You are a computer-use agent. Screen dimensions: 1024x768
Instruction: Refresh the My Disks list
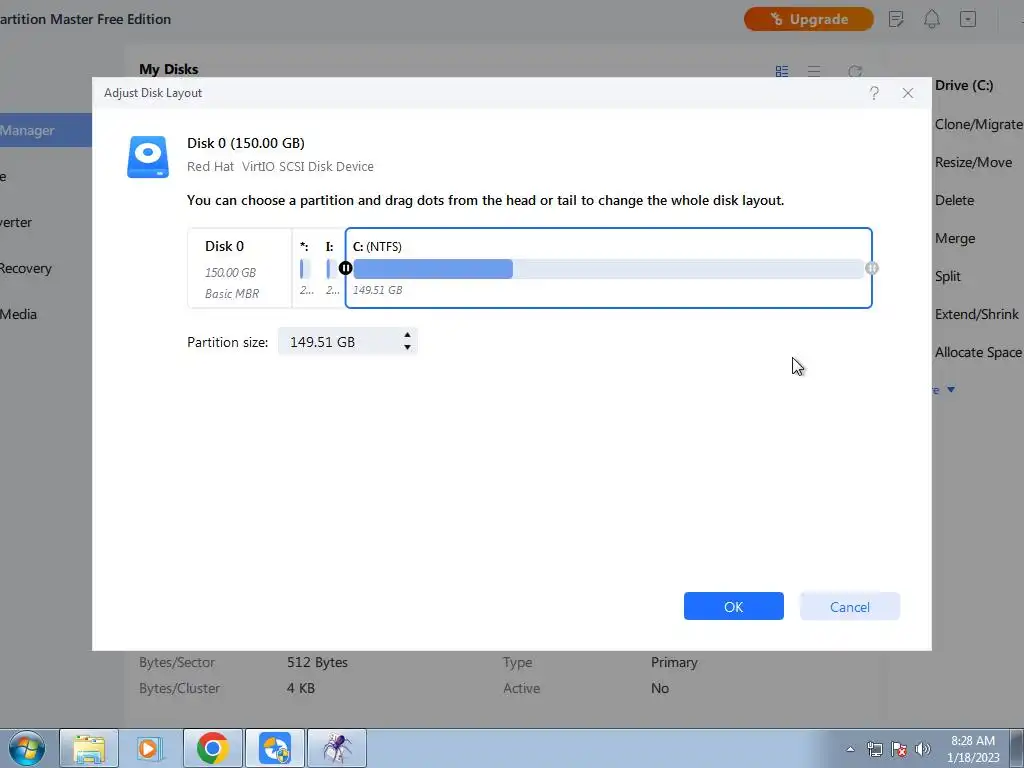[x=855, y=71]
